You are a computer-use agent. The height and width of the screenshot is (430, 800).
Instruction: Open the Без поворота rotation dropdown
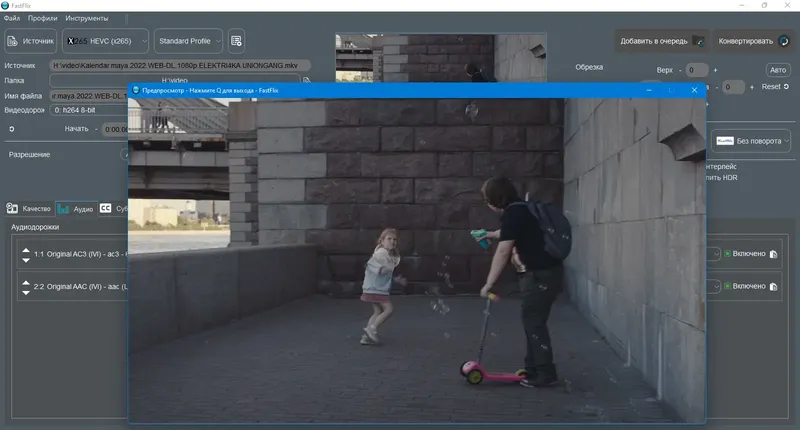[x=751, y=141]
